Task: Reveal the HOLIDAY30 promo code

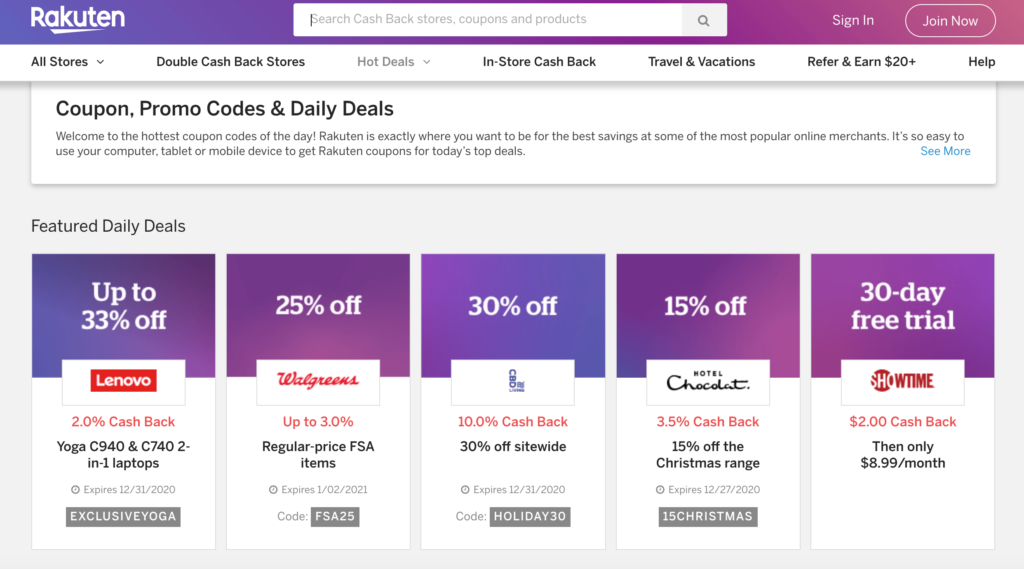Action: click(x=530, y=517)
